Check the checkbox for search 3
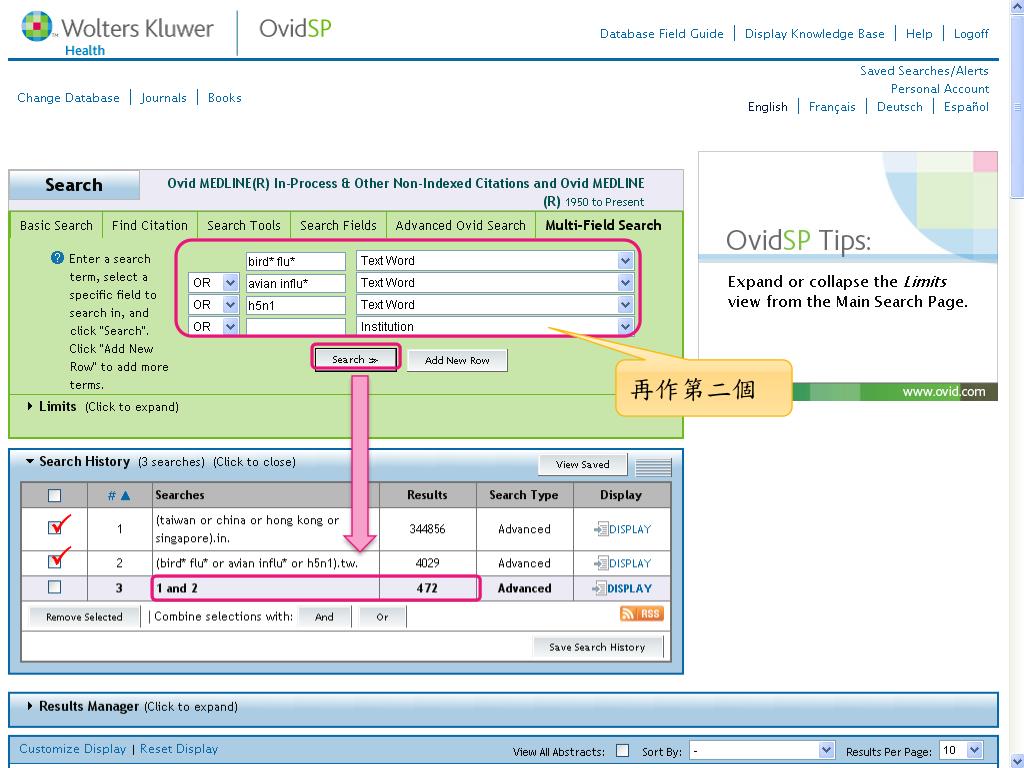Screen dimensions: 1024x768 (55, 587)
